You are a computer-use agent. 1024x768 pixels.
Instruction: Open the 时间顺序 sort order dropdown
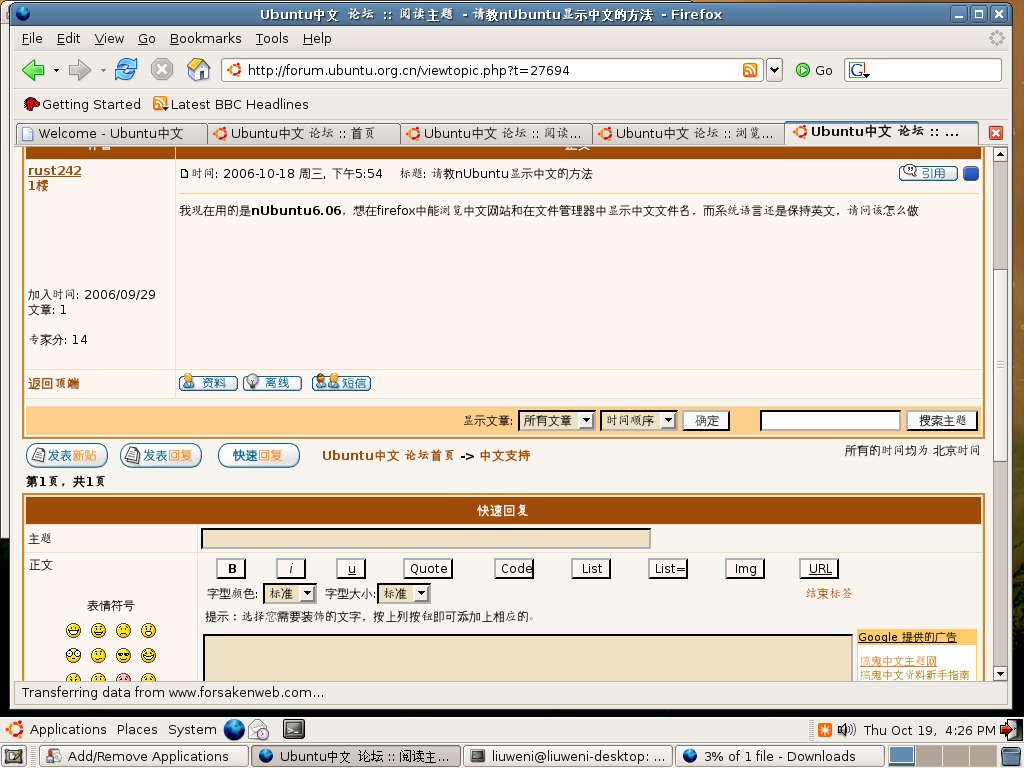click(x=639, y=421)
